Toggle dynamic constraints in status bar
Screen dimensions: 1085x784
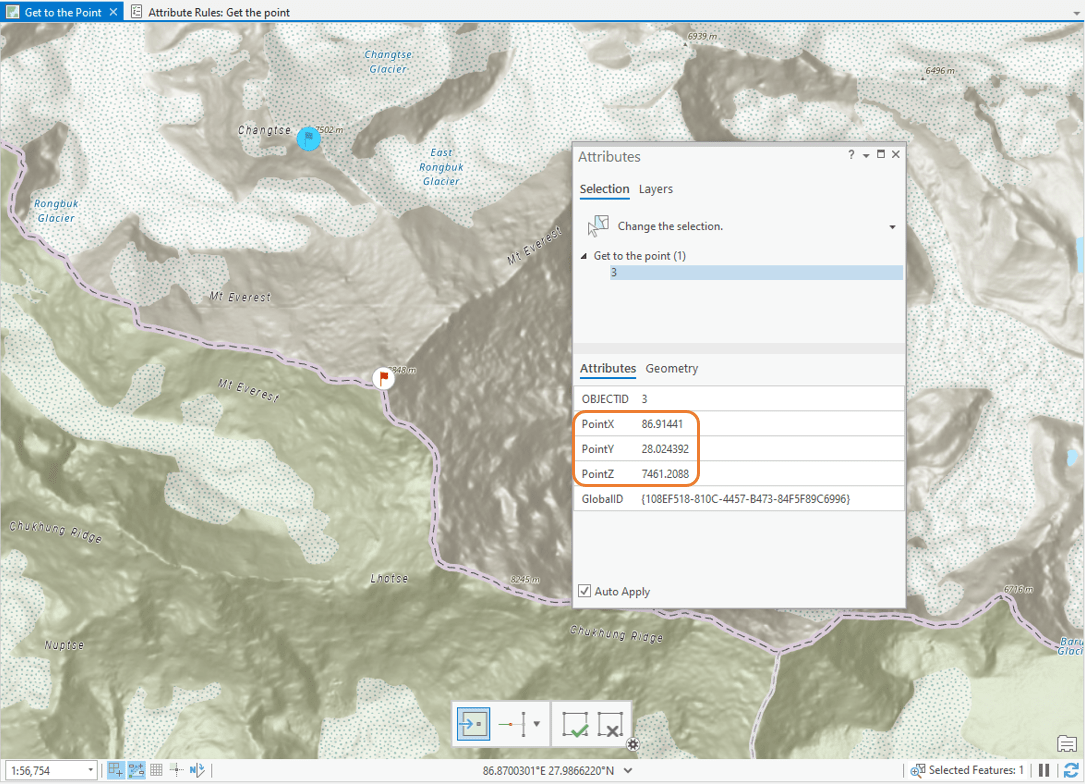[x=136, y=769]
